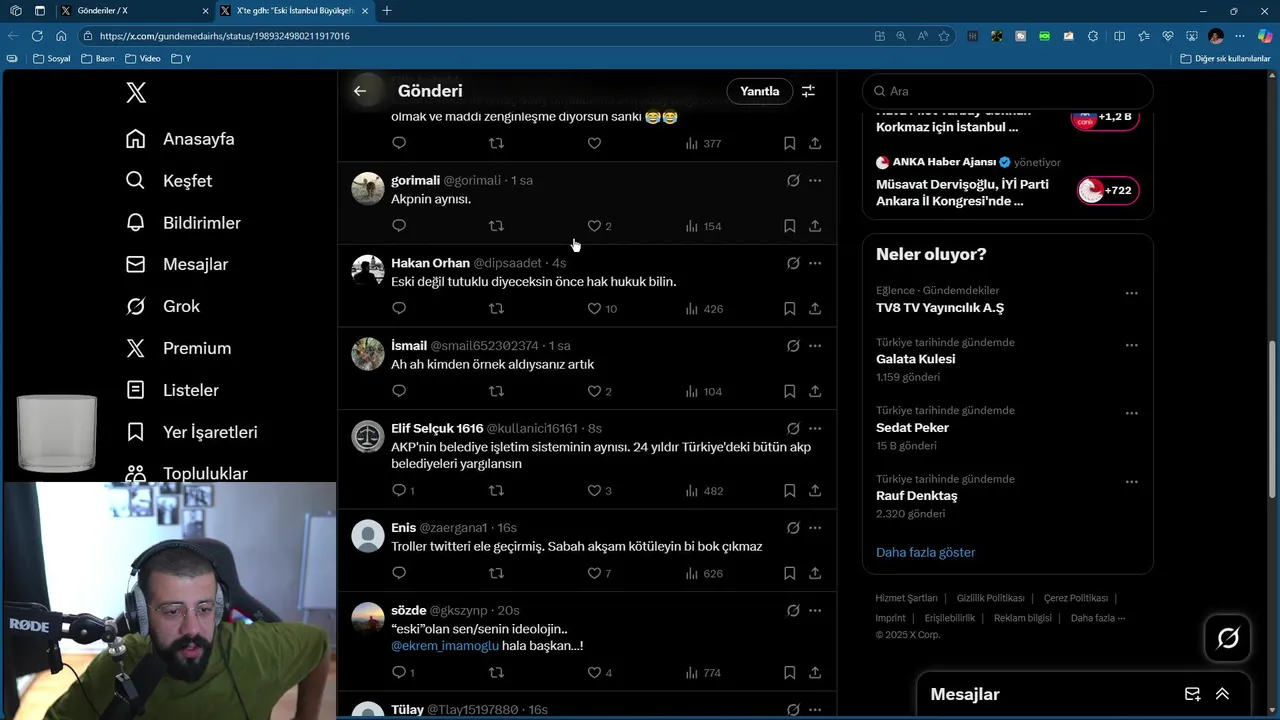Open the X logo home icon

click(136, 93)
